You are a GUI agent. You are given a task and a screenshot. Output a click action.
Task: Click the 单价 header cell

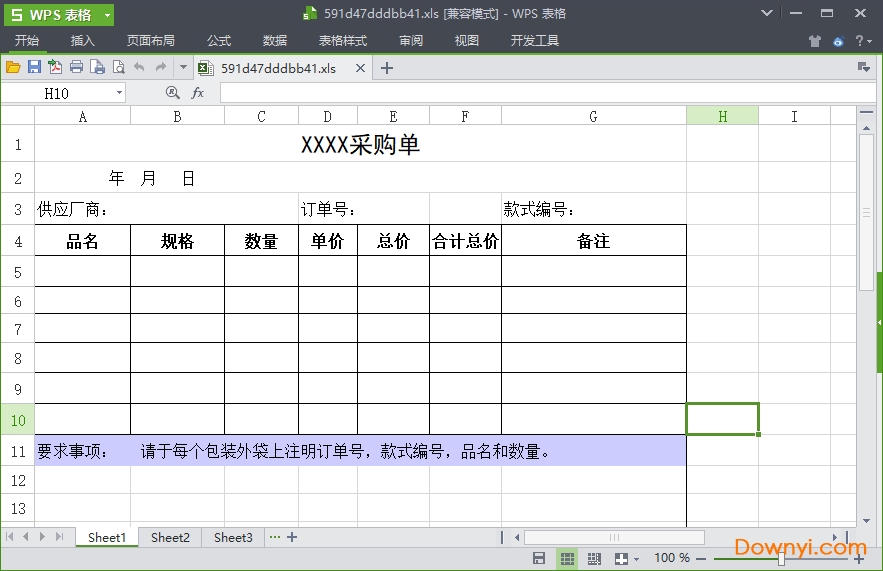328,241
